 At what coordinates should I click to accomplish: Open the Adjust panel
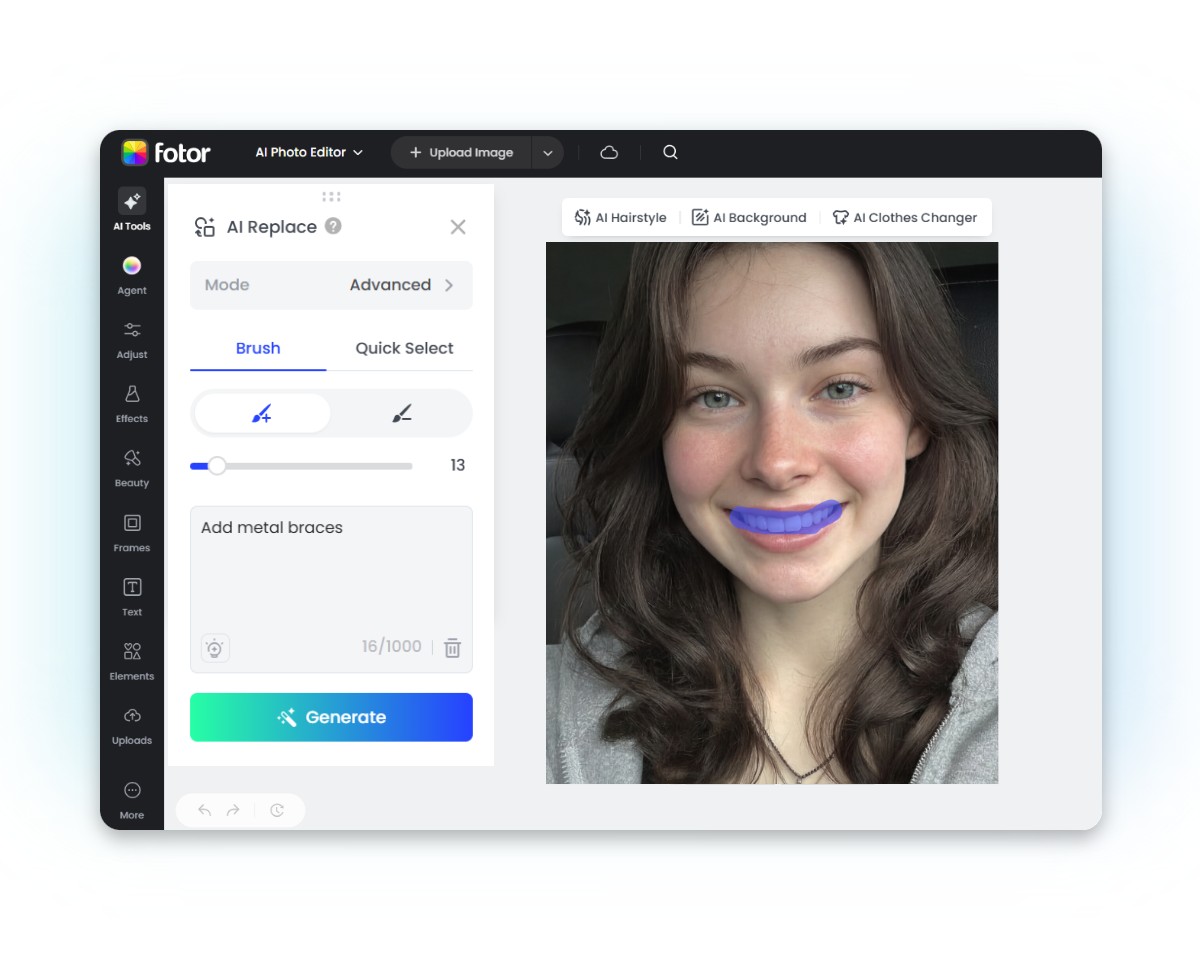pos(132,338)
